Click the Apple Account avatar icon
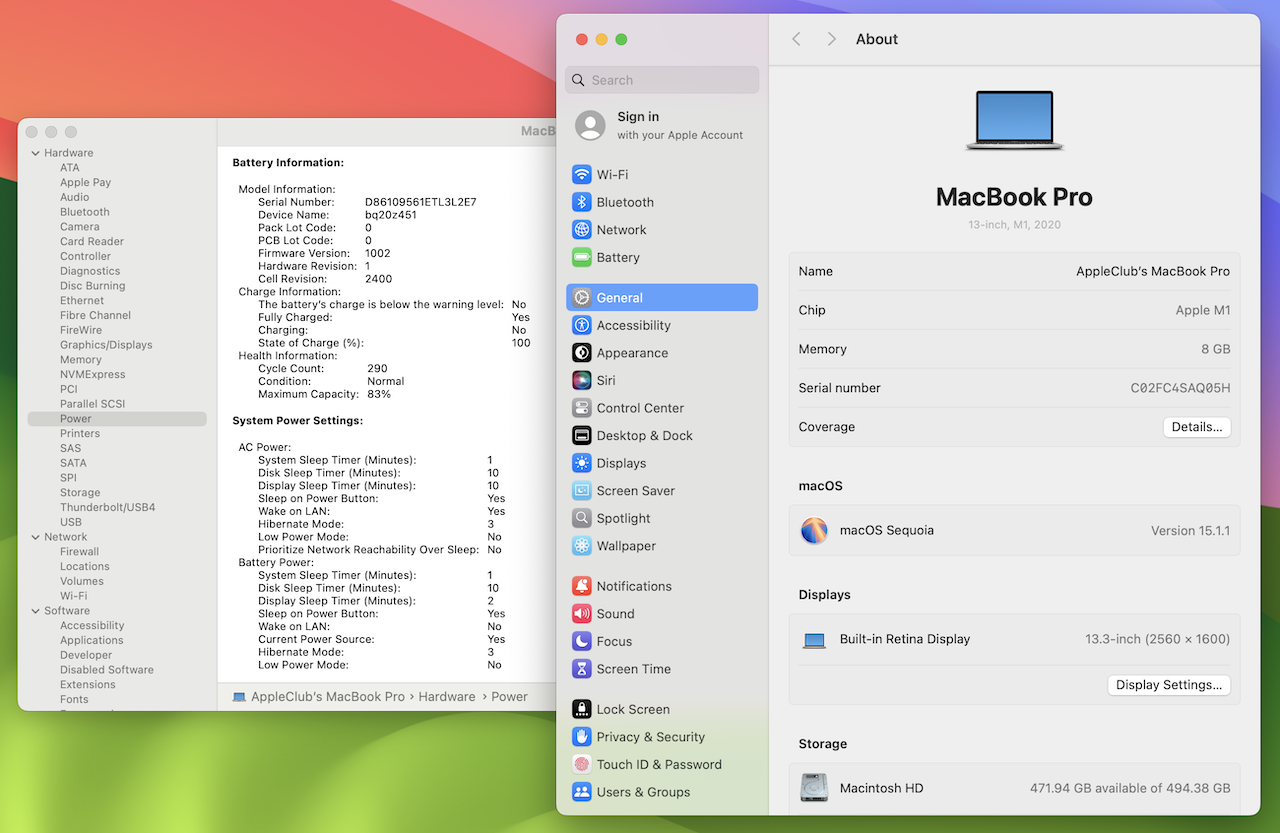The width and height of the screenshot is (1280, 833). coord(590,125)
